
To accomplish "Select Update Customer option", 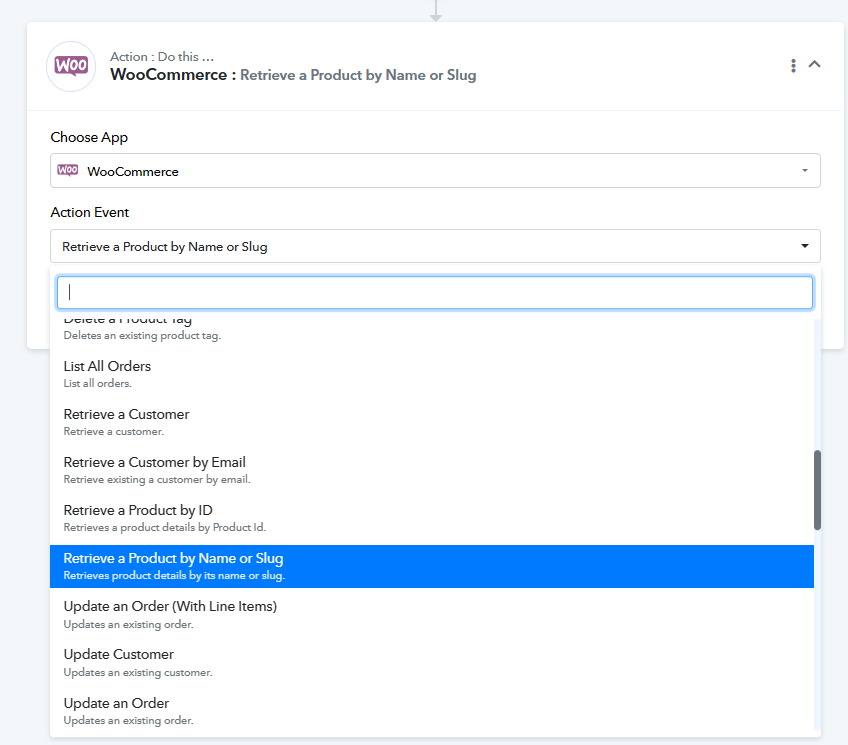I will click(432, 662).
